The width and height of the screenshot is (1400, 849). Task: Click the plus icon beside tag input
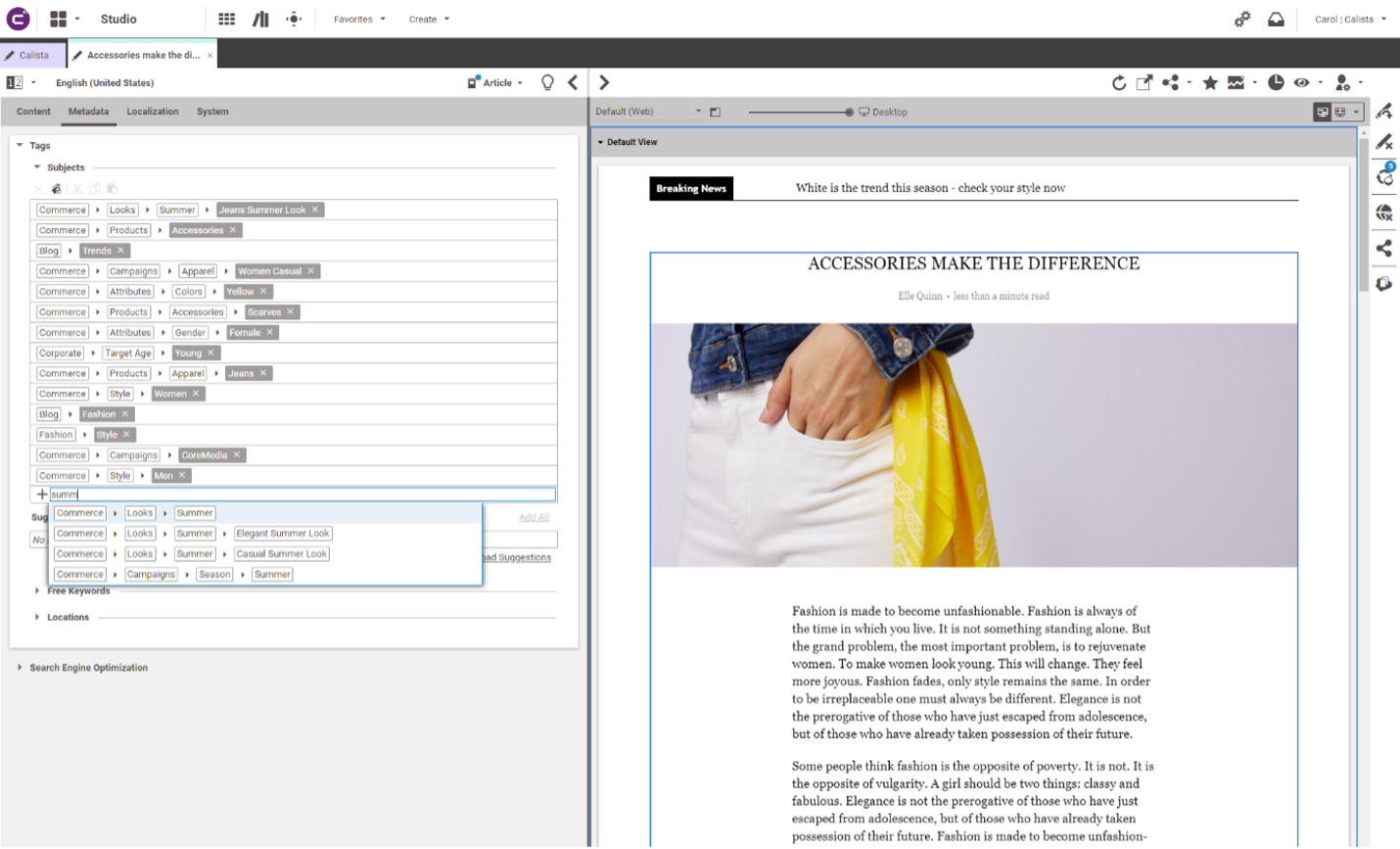pyautogui.click(x=41, y=495)
